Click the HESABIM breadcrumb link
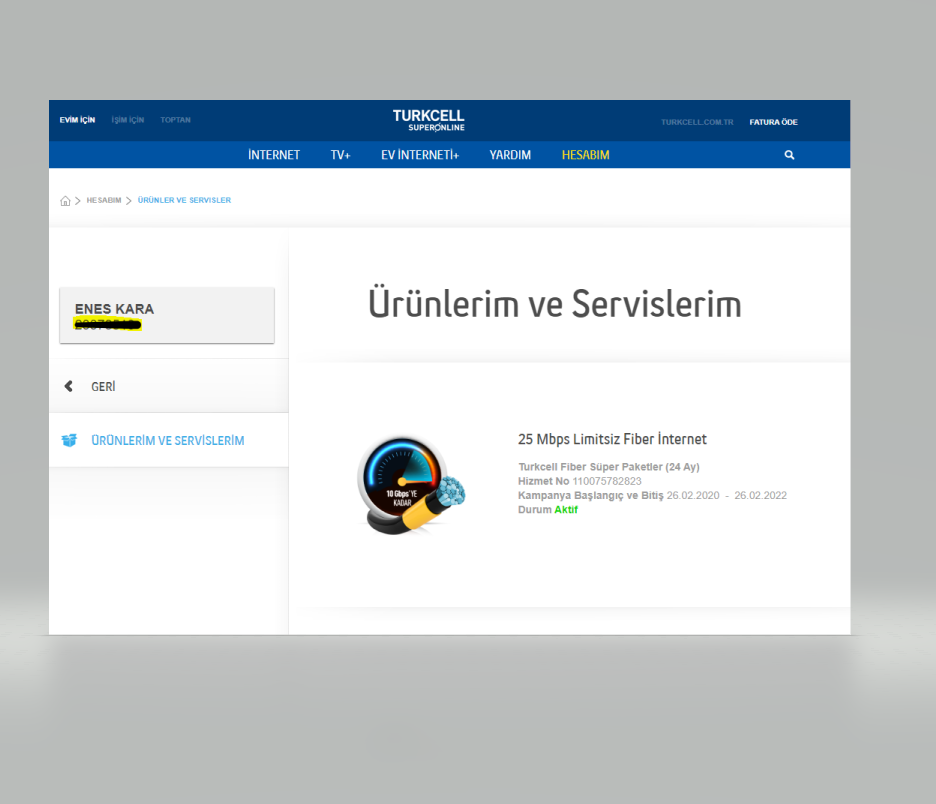 pyautogui.click(x=104, y=201)
